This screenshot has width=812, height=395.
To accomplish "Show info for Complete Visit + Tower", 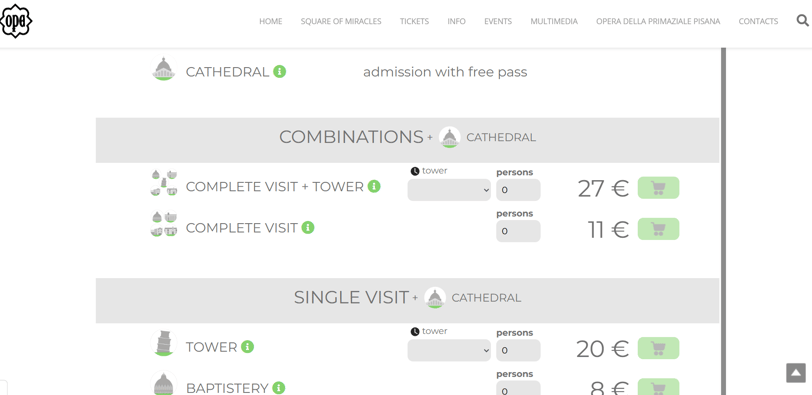I will coord(374,186).
